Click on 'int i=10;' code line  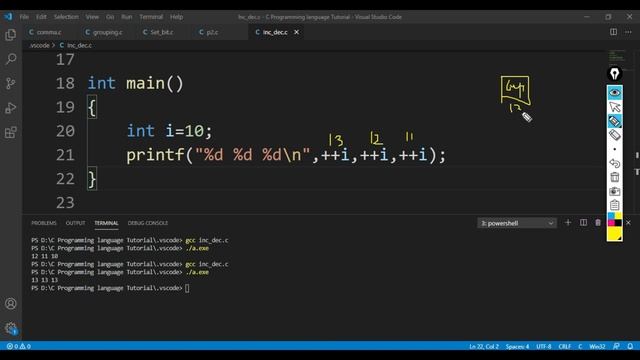pos(169,131)
